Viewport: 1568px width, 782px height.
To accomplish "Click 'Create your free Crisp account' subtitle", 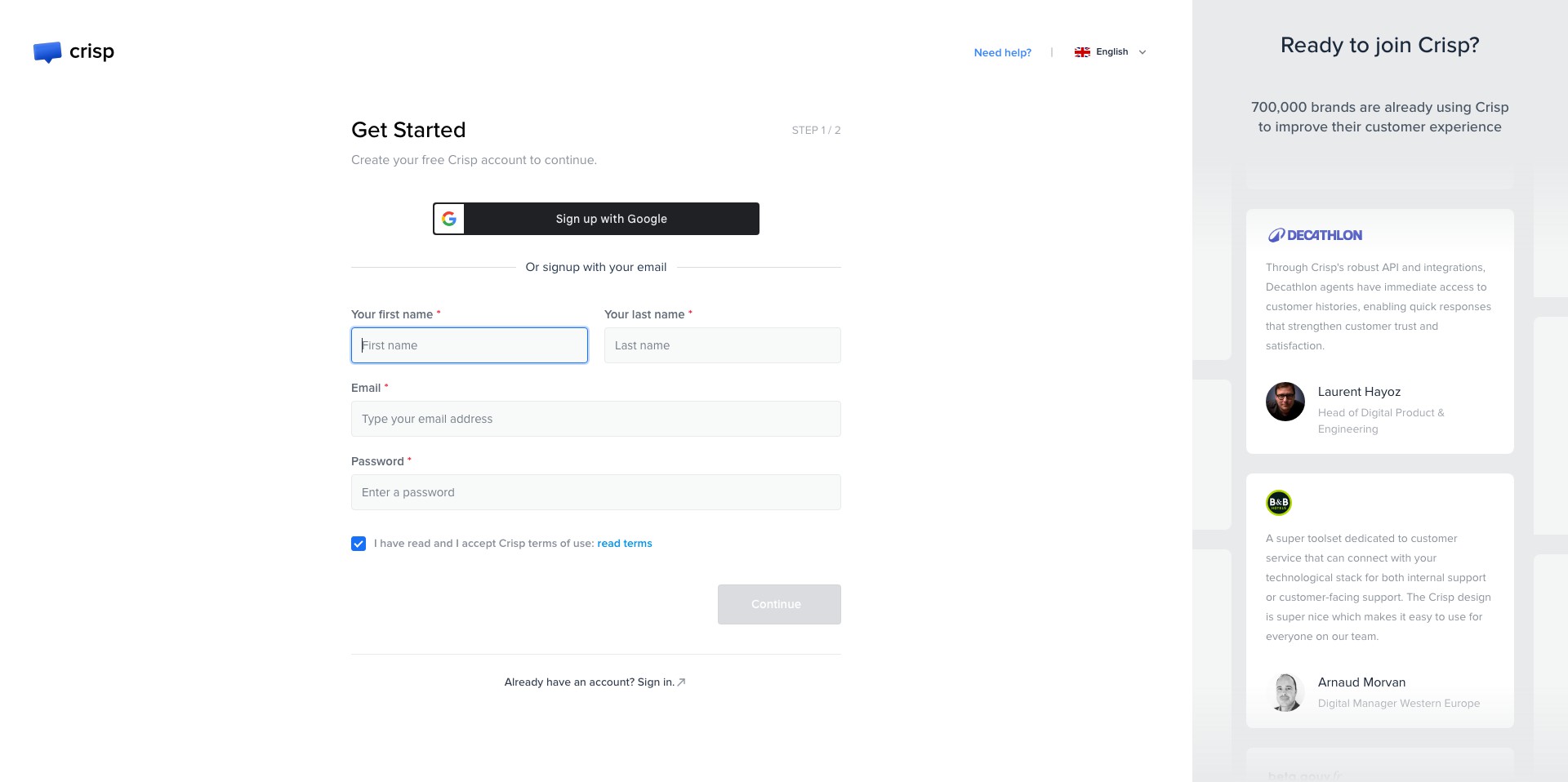I will [474, 160].
